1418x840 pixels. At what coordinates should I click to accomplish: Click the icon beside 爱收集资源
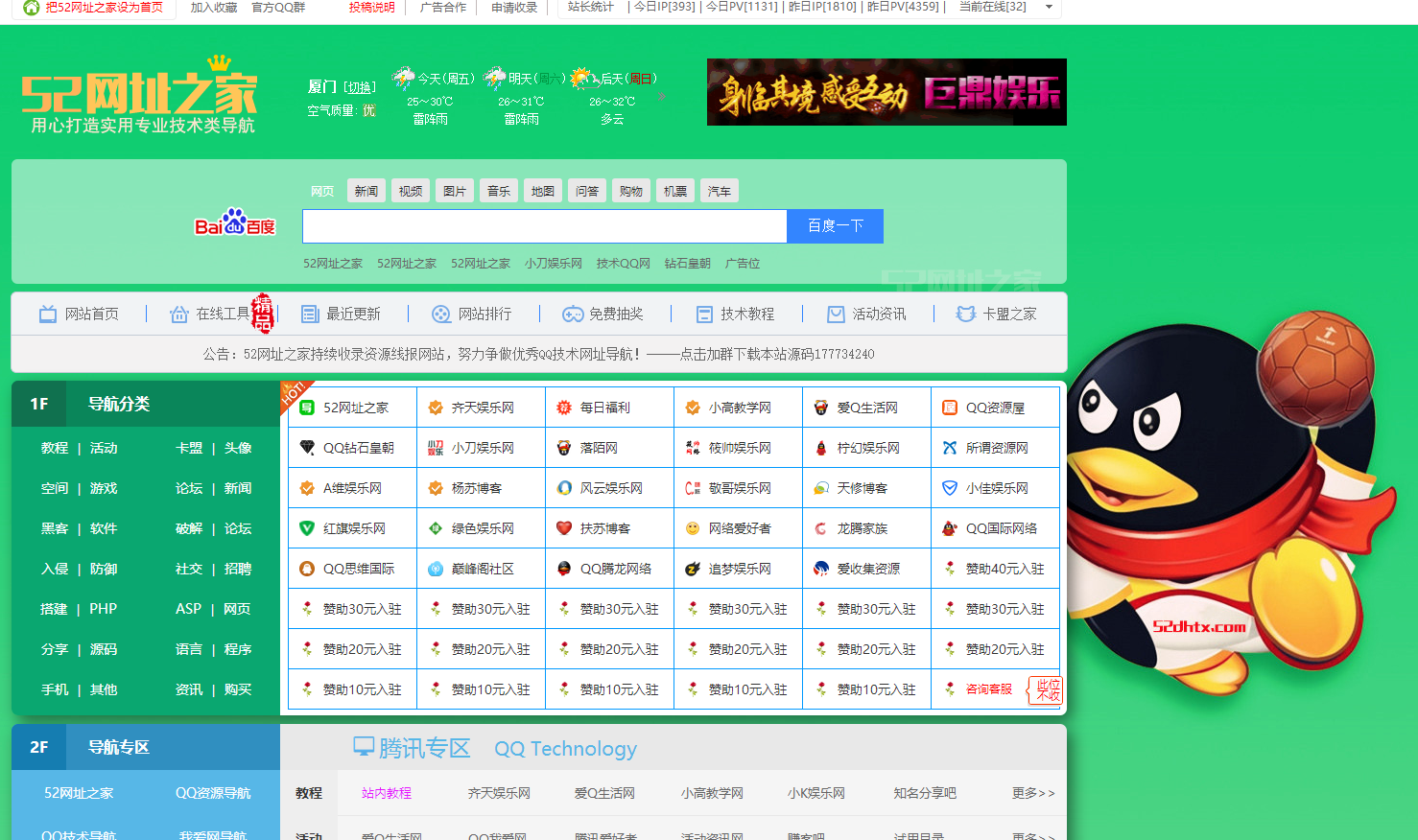point(821,569)
